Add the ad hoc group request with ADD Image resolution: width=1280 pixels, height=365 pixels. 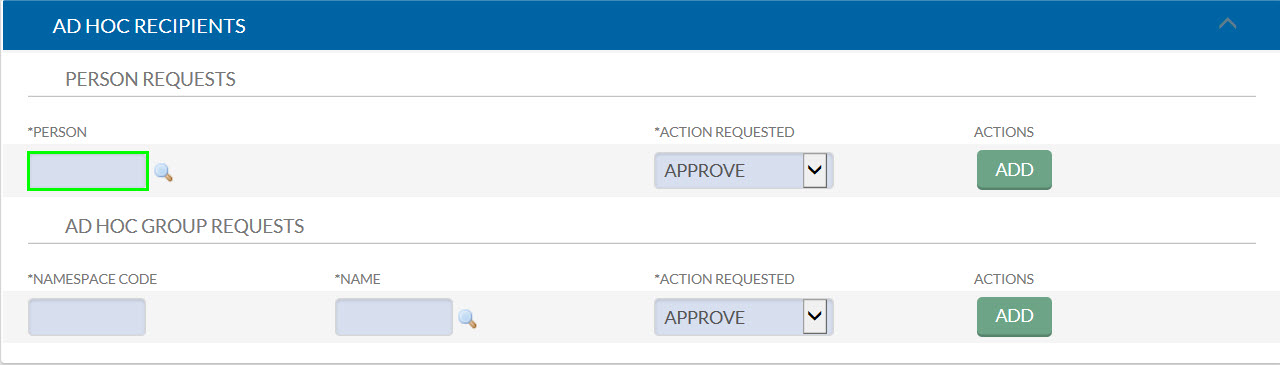[1014, 316]
